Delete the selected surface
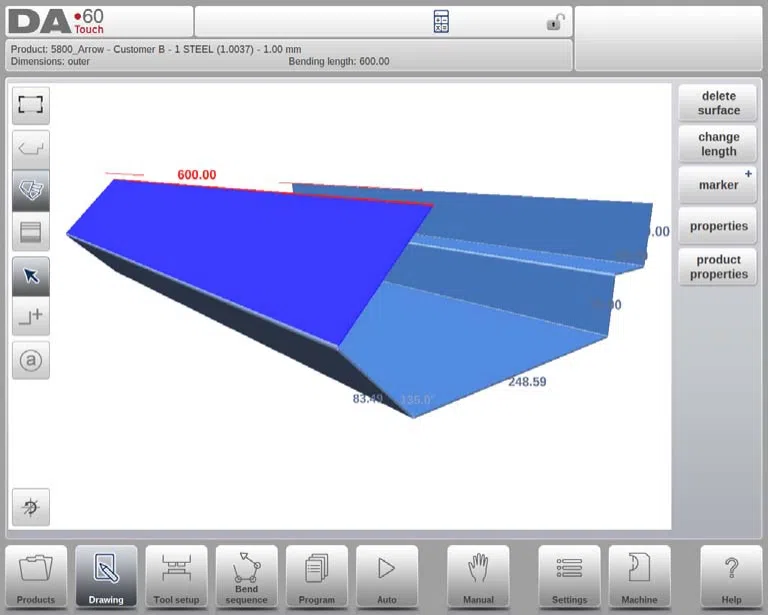 (x=718, y=103)
